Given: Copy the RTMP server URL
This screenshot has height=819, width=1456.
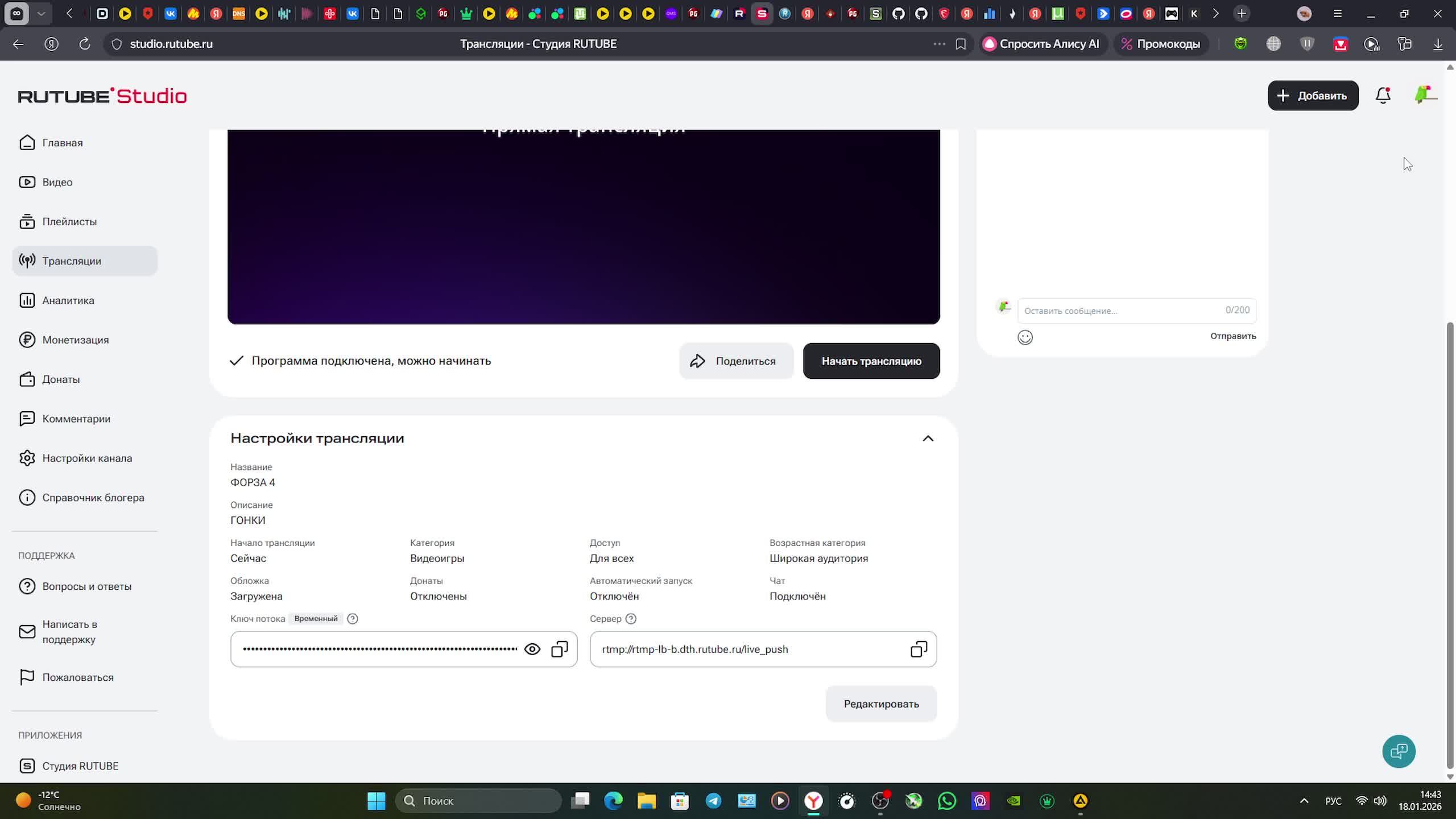Looking at the screenshot, I should 919,649.
